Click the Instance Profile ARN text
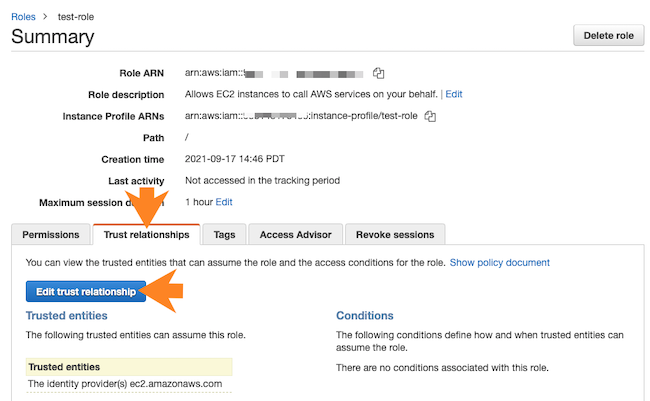Image resolution: width=650 pixels, height=401 pixels. (x=302, y=116)
